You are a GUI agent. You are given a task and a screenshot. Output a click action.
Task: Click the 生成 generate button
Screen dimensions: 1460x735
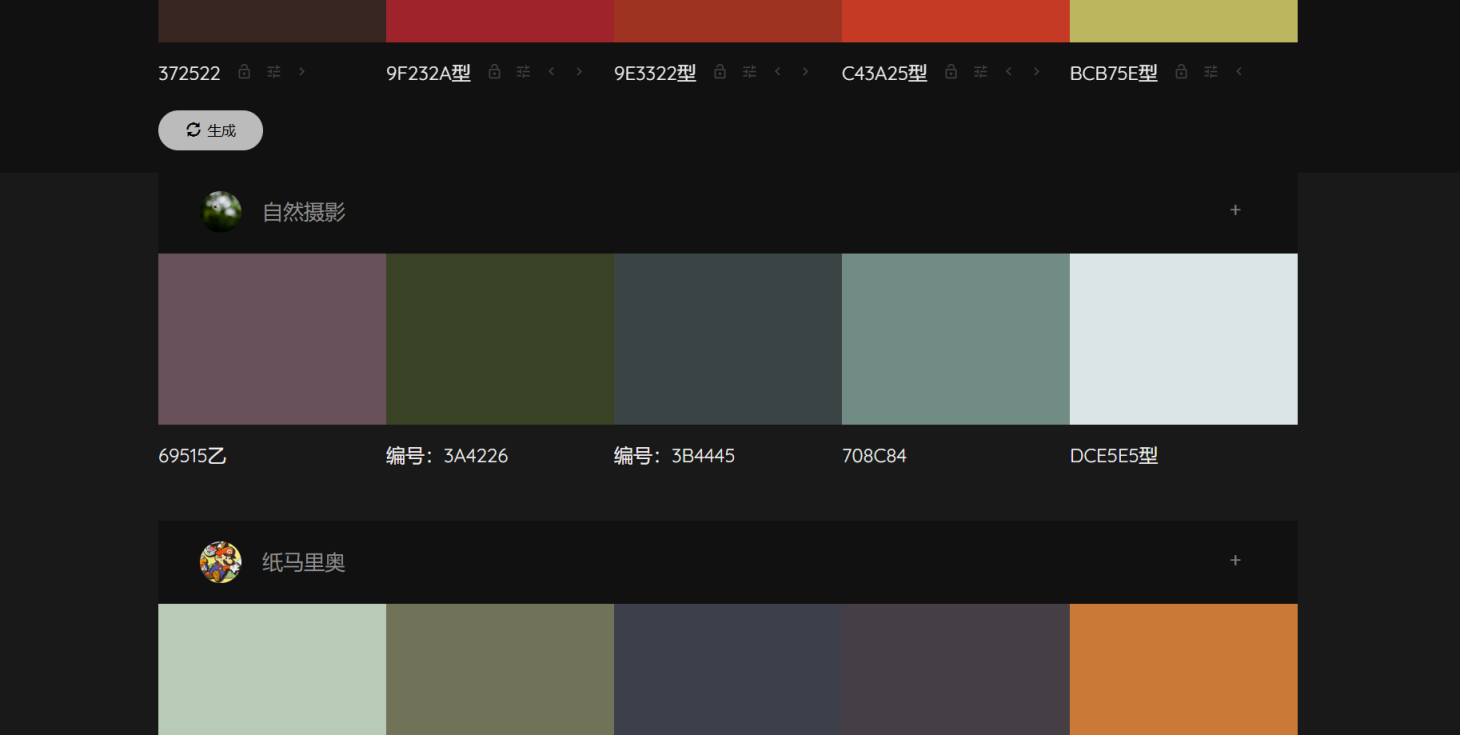(x=210, y=130)
